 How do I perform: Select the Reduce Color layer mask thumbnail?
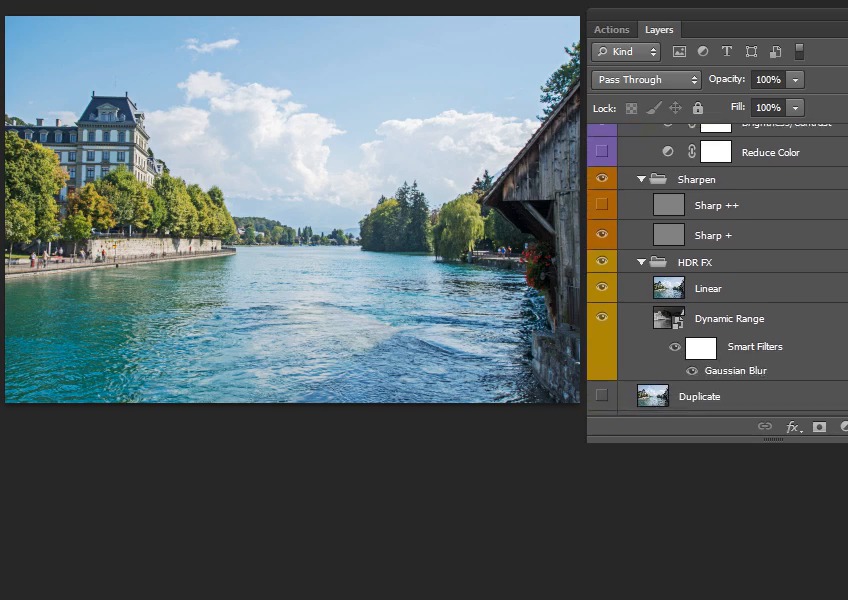pos(716,151)
